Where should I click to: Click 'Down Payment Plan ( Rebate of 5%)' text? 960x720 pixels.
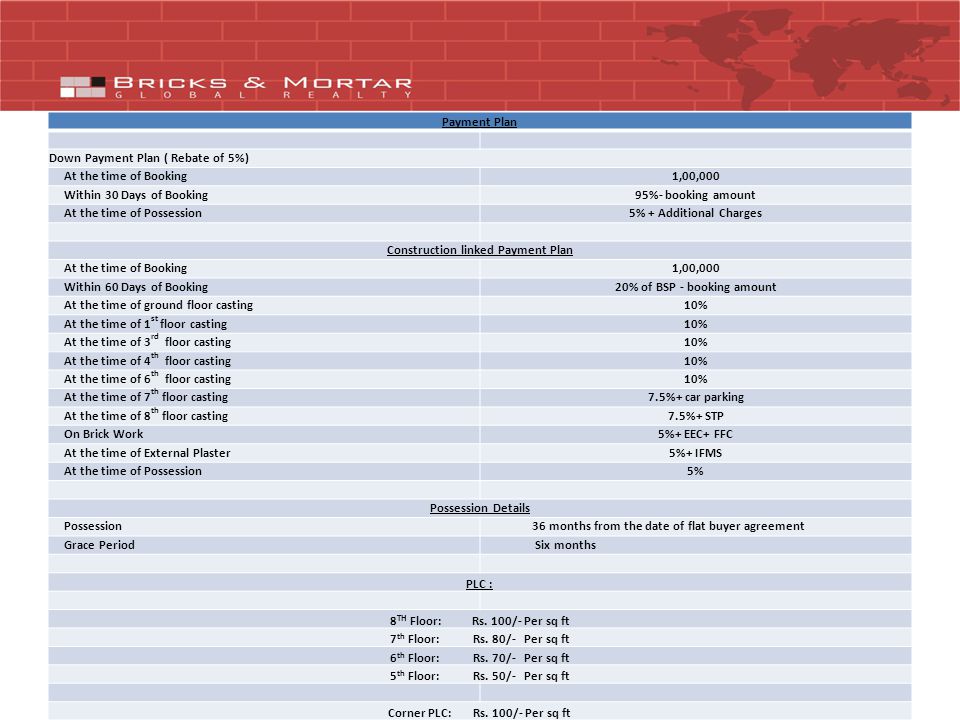[x=149, y=158]
